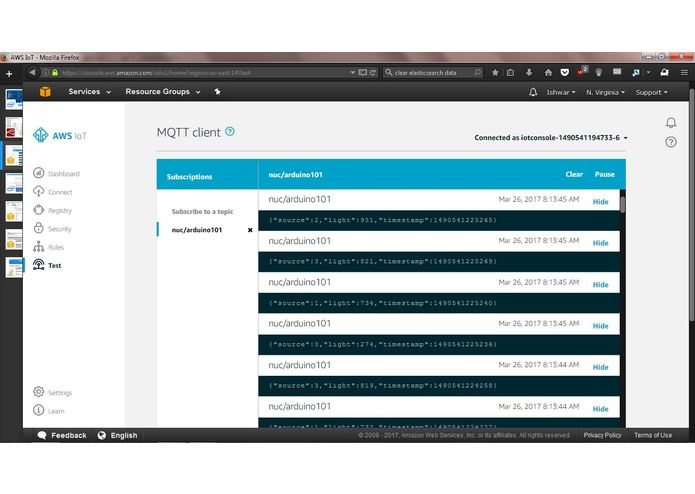Viewport: 695px width, 494px height.
Task: Open AWS notifications bell in top navbar
Action: (x=533, y=92)
